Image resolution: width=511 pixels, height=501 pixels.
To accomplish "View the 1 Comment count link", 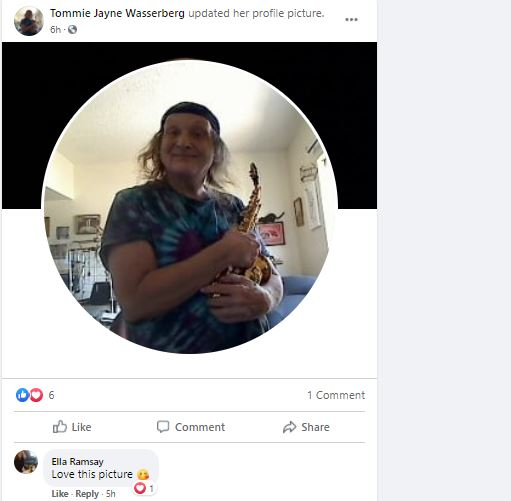I will pos(336,395).
